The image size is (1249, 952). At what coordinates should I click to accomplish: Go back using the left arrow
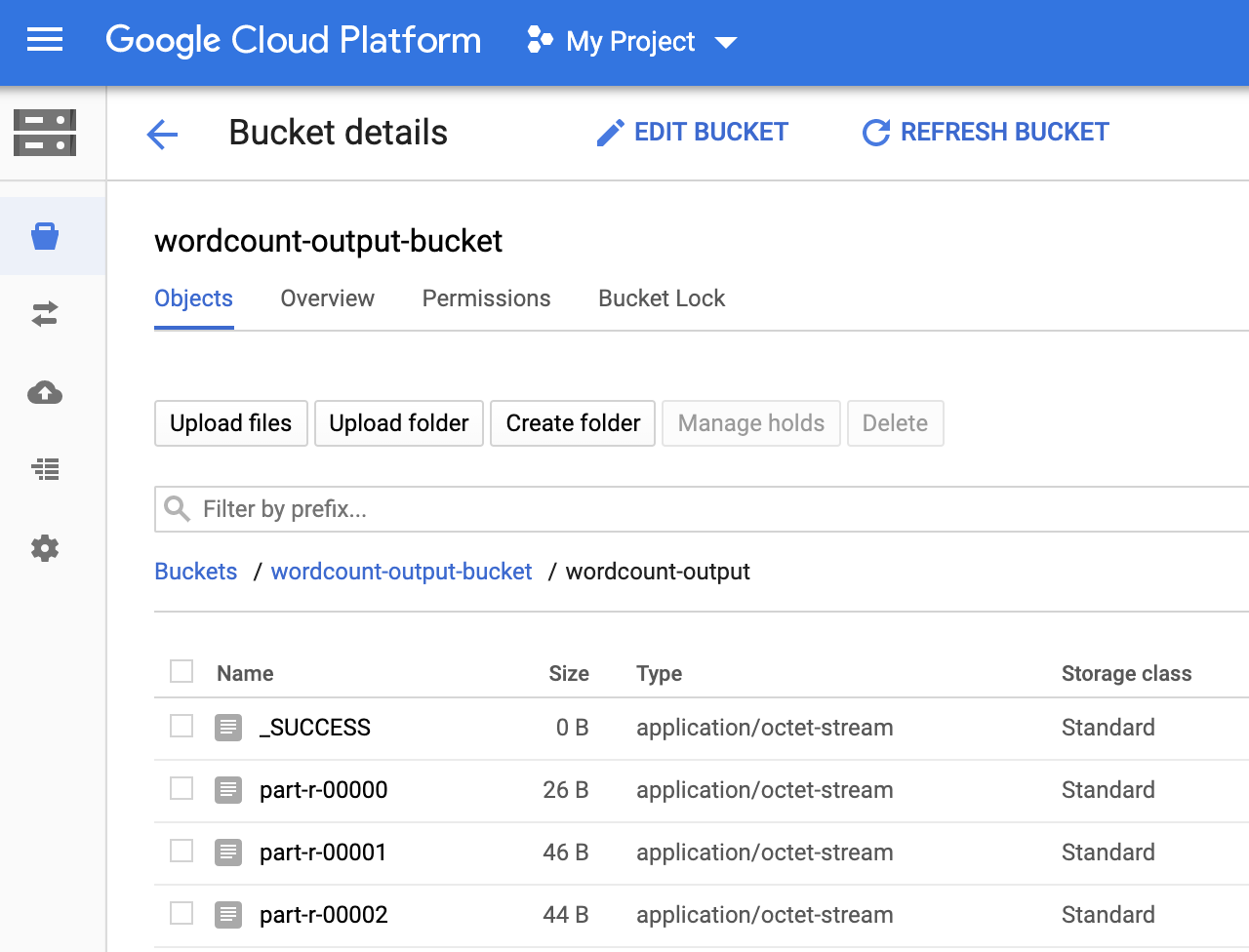(162, 134)
